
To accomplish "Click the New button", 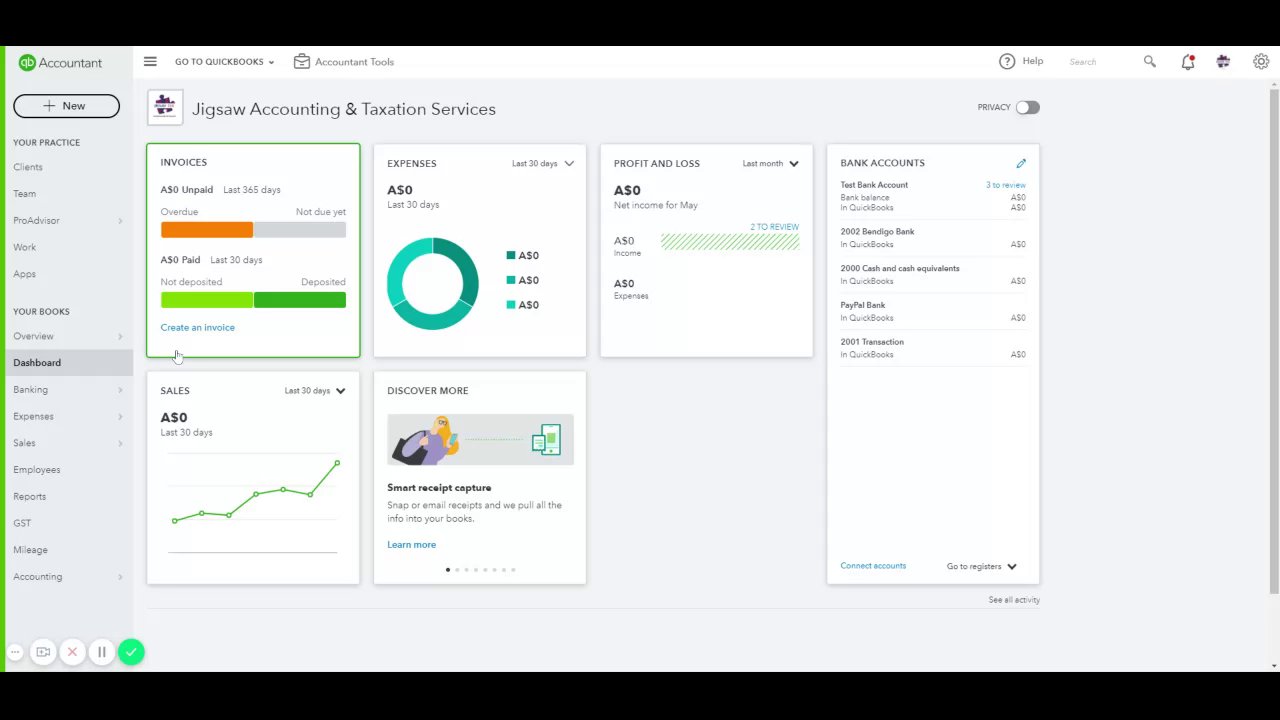I will pyautogui.click(x=66, y=105).
